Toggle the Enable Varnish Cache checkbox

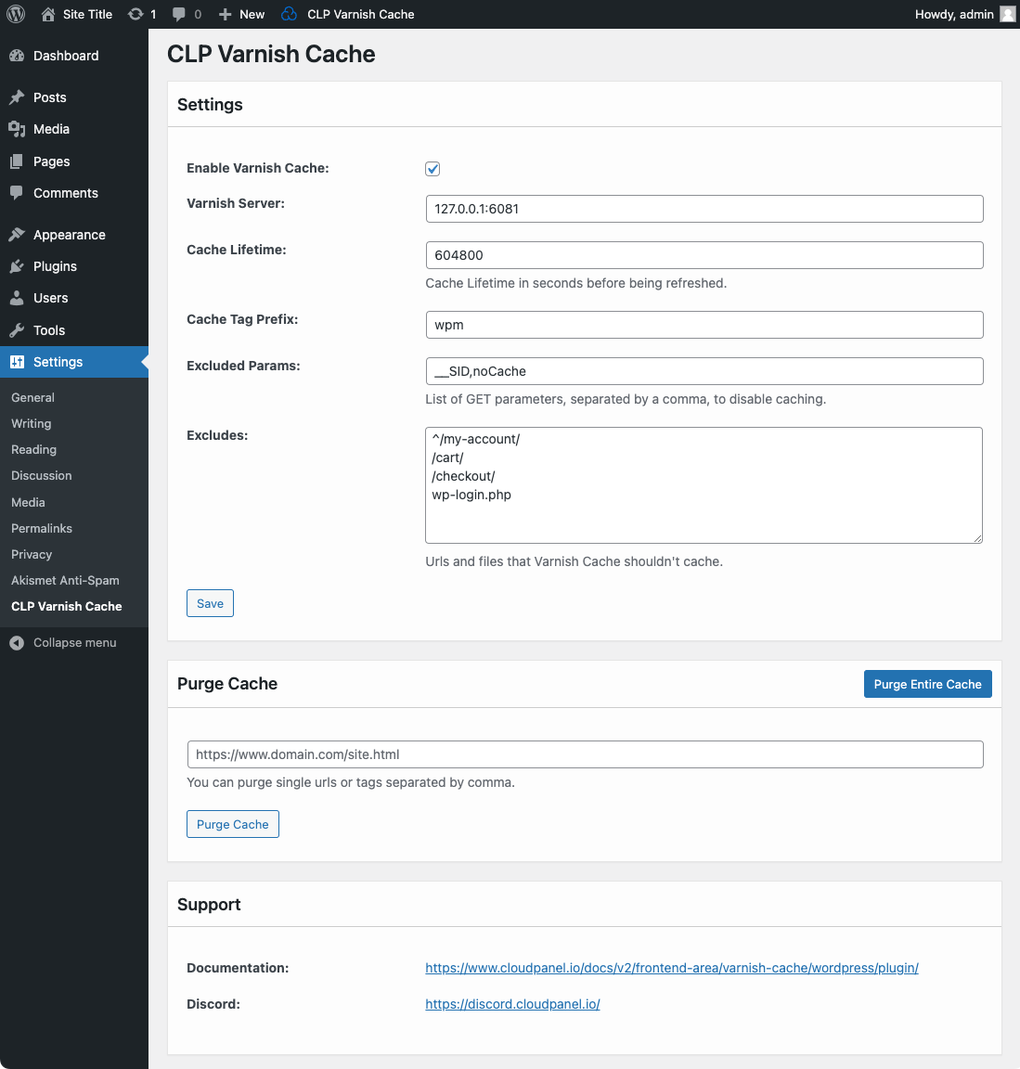point(432,168)
